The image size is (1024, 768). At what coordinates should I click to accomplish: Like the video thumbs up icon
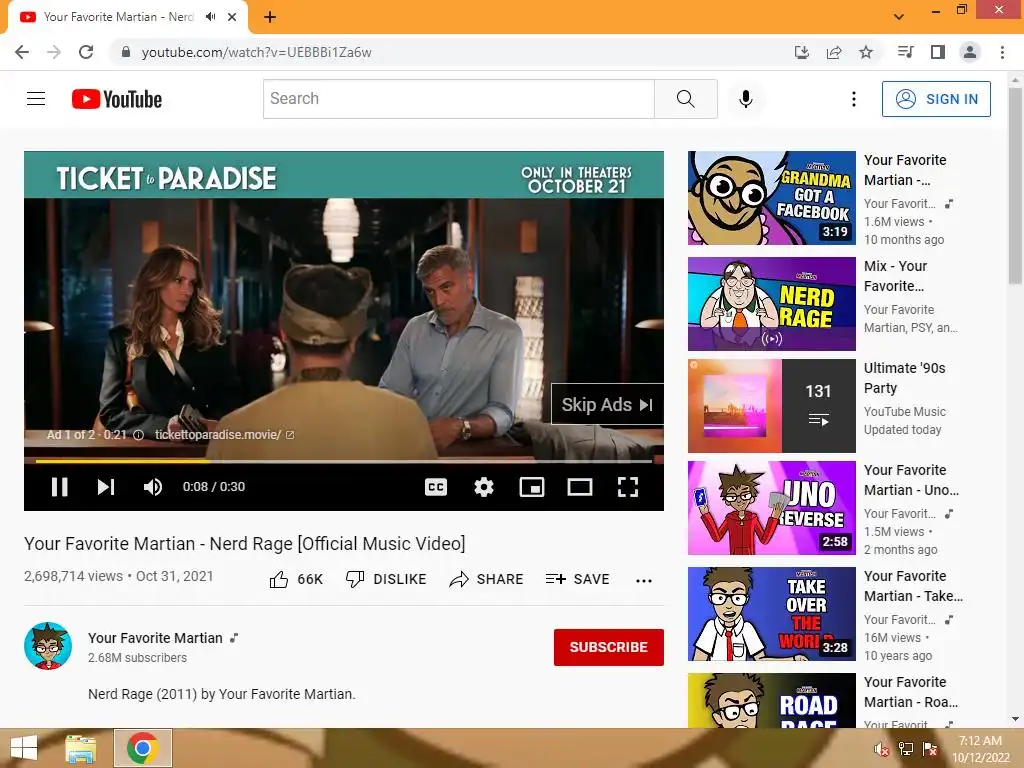click(279, 579)
